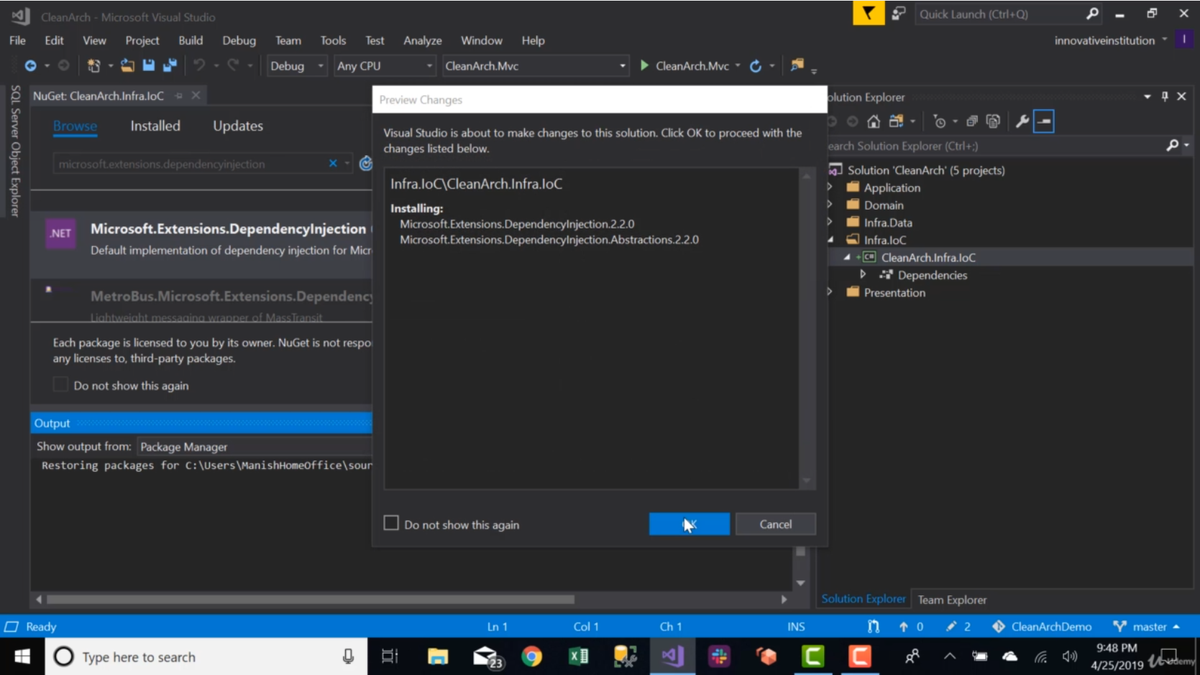Click the Open File folder icon
The height and width of the screenshot is (675, 1200).
pos(127,66)
